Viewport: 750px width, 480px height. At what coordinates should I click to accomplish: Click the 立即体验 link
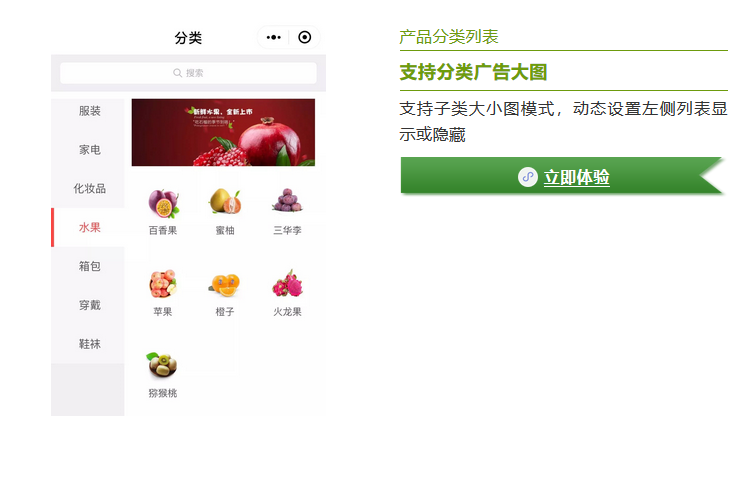pos(576,177)
